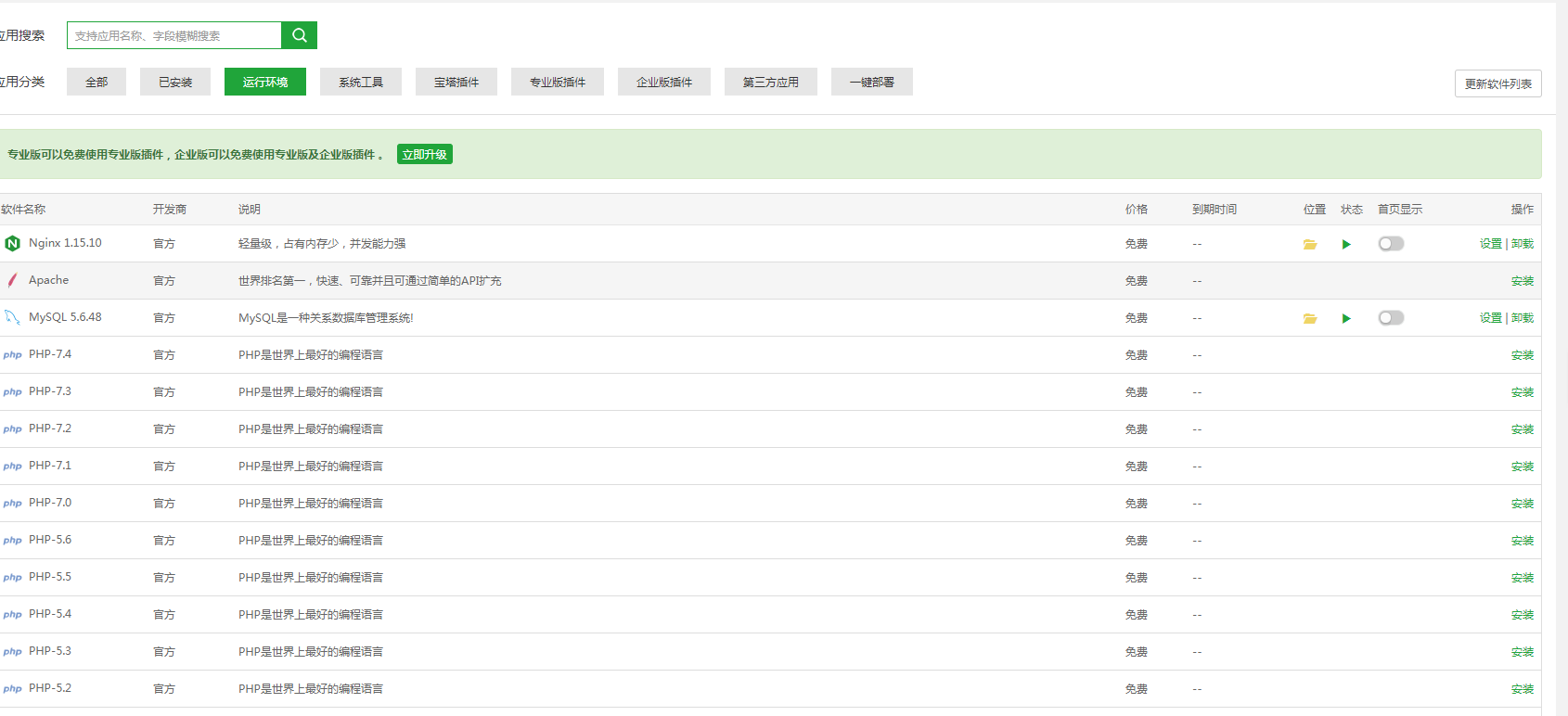The height and width of the screenshot is (716, 1568).
Task: Focus the application search input field
Action: point(174,35)
